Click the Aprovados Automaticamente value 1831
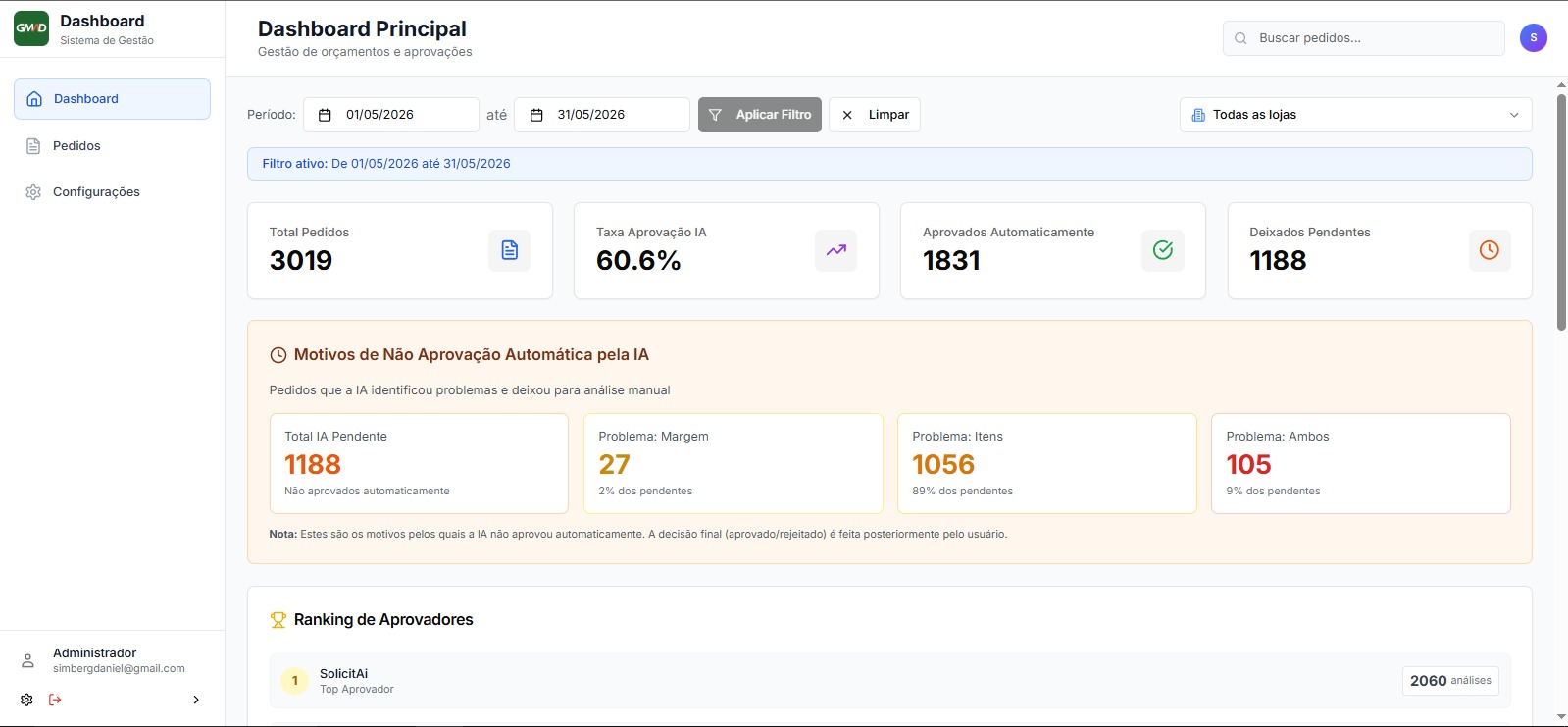This screenshot has height=727, width=1568. coord(951,261)
